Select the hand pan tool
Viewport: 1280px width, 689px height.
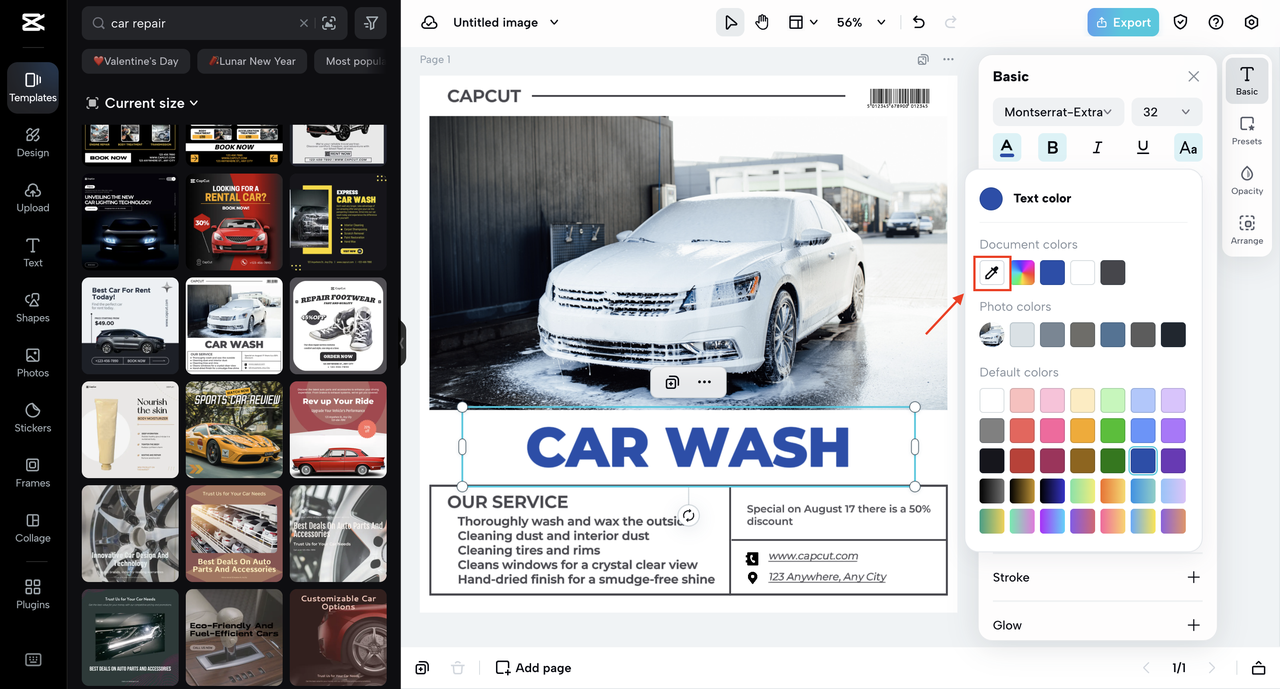(762, 22)
